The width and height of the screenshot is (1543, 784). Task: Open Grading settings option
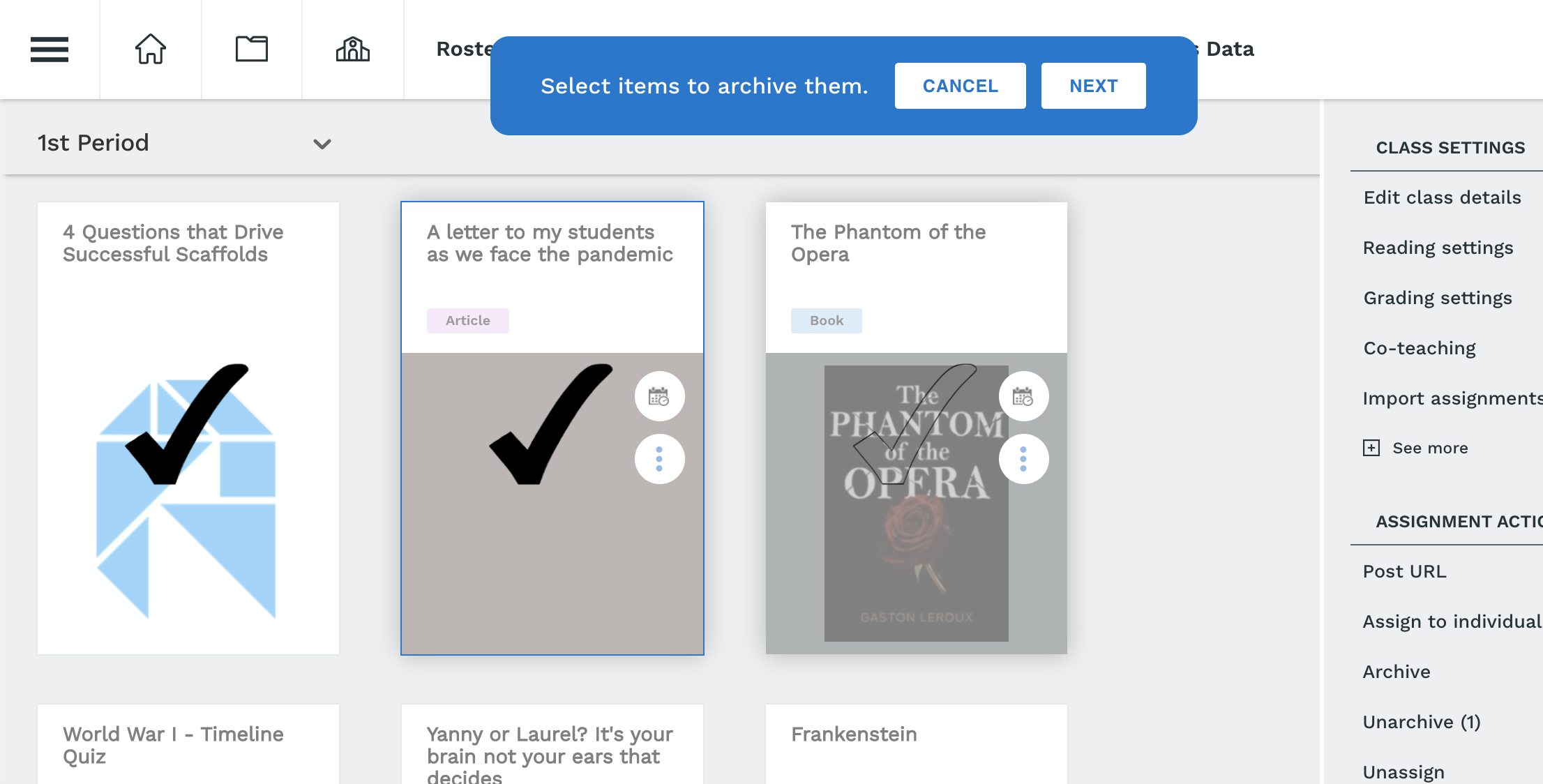point(1438,298)
